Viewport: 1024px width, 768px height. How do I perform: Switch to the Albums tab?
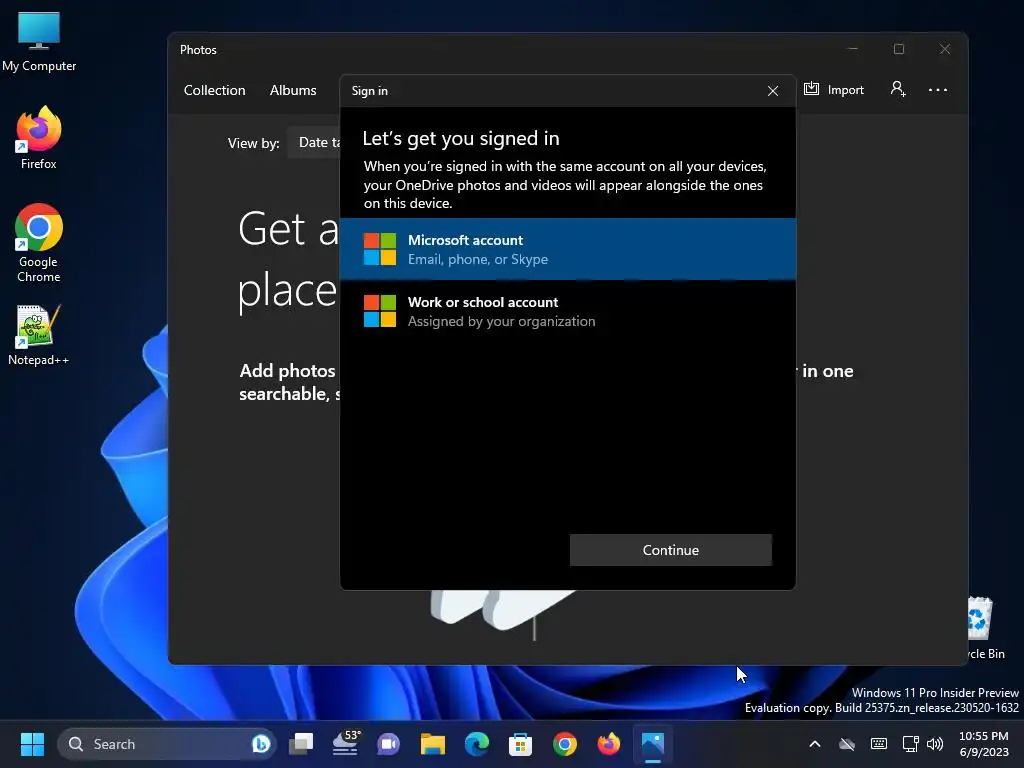tap(293, 90)
